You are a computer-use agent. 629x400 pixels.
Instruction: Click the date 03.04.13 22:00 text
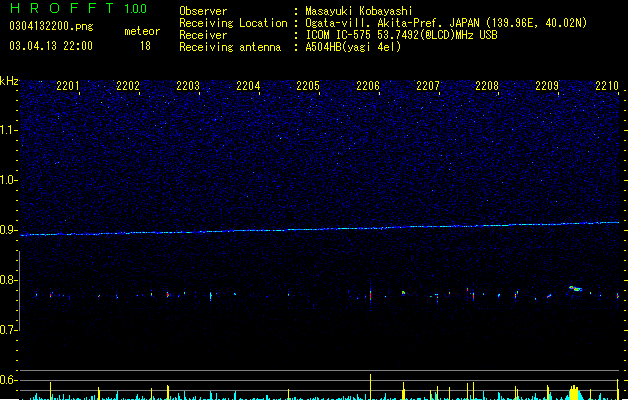pos(51,46)
